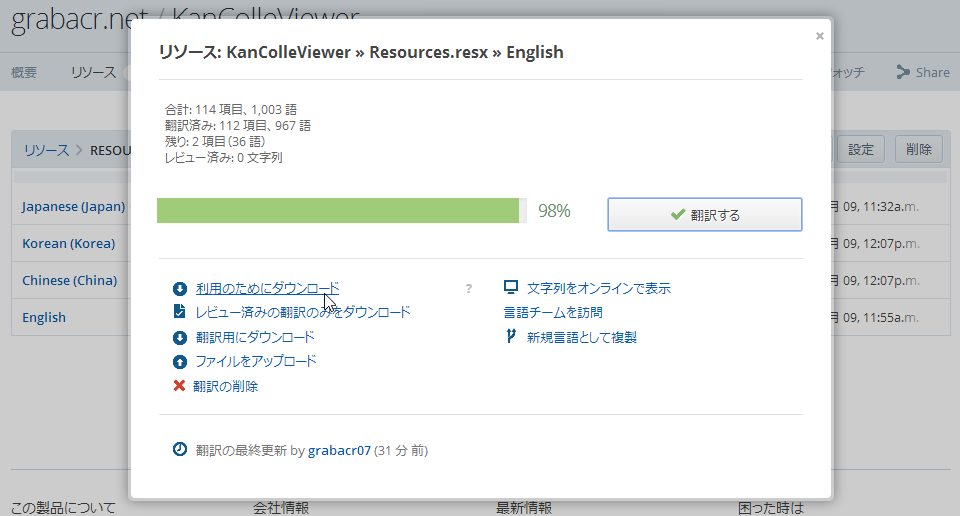Select Korean (Korea) language row
Screen dimensions: 960x516
69,244
